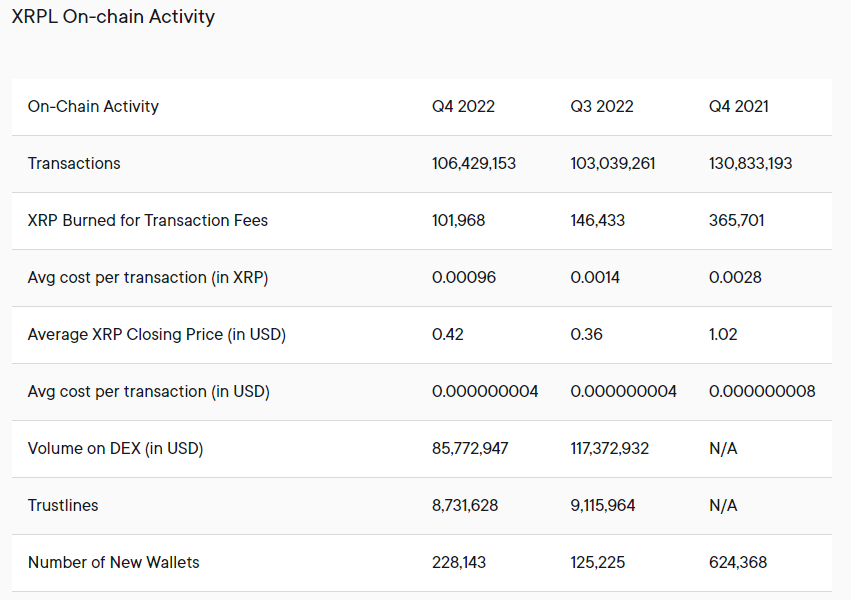
Task: Select 'XRP Burned for Transaction Fees' label
Action: pyautogui.click(x=148, y=220)
